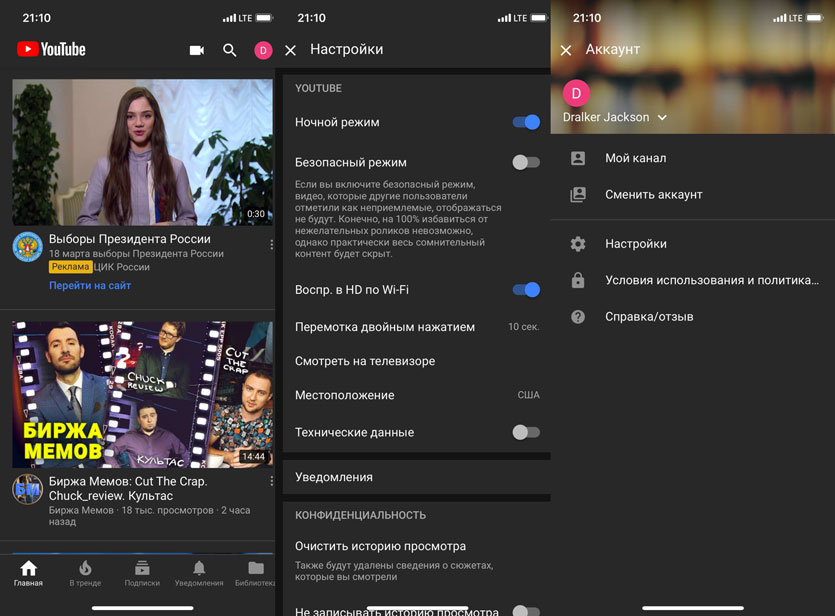Tap LTE signal indicator in Настройки status bar
Image resolution: width=835 pixels, height=616 pixels.
[512, 18]
